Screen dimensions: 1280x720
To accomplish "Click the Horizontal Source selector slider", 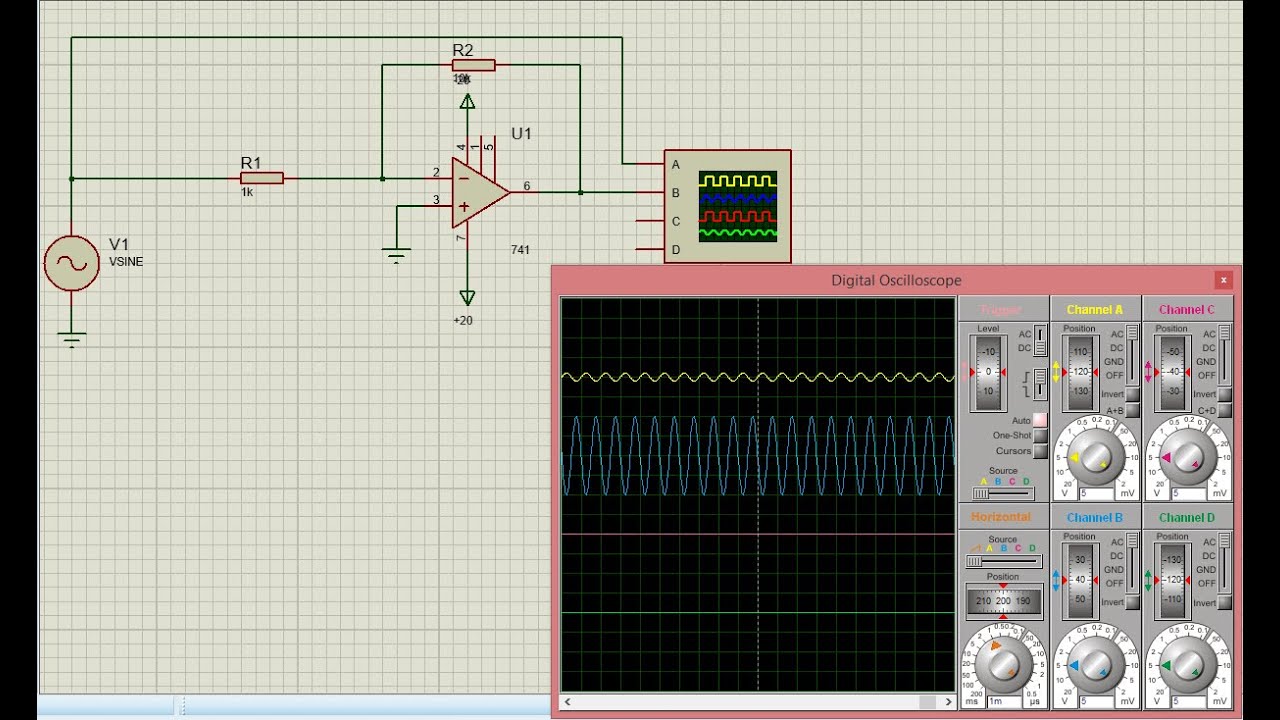I will (x=1004, y=561).
